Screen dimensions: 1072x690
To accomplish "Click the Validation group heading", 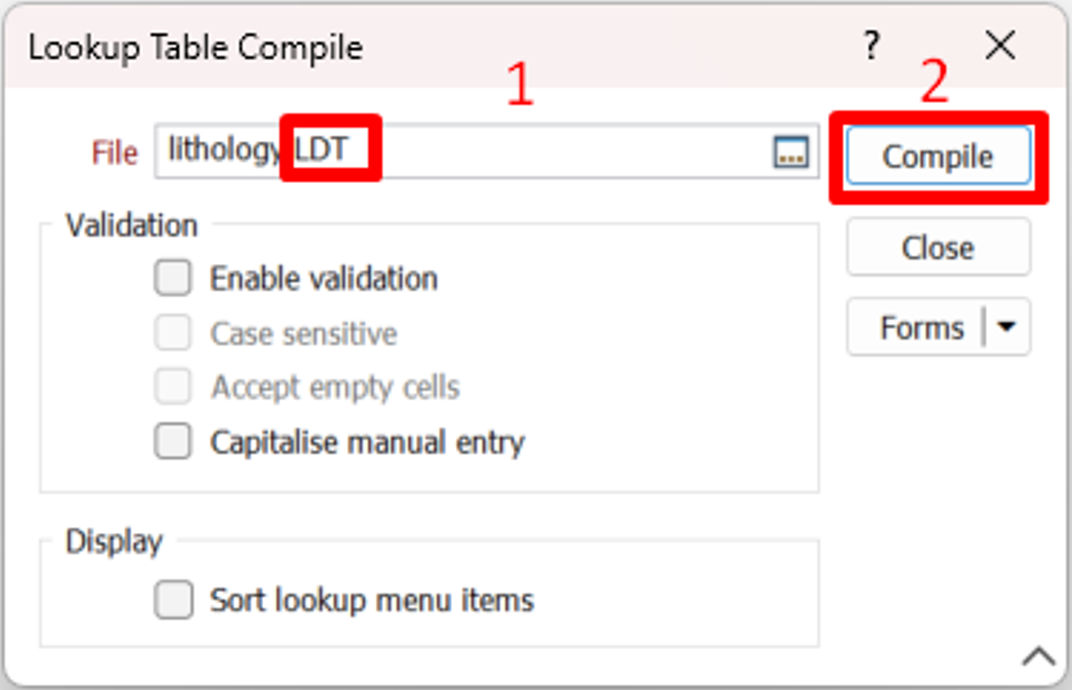I will (x=131, y=225).
